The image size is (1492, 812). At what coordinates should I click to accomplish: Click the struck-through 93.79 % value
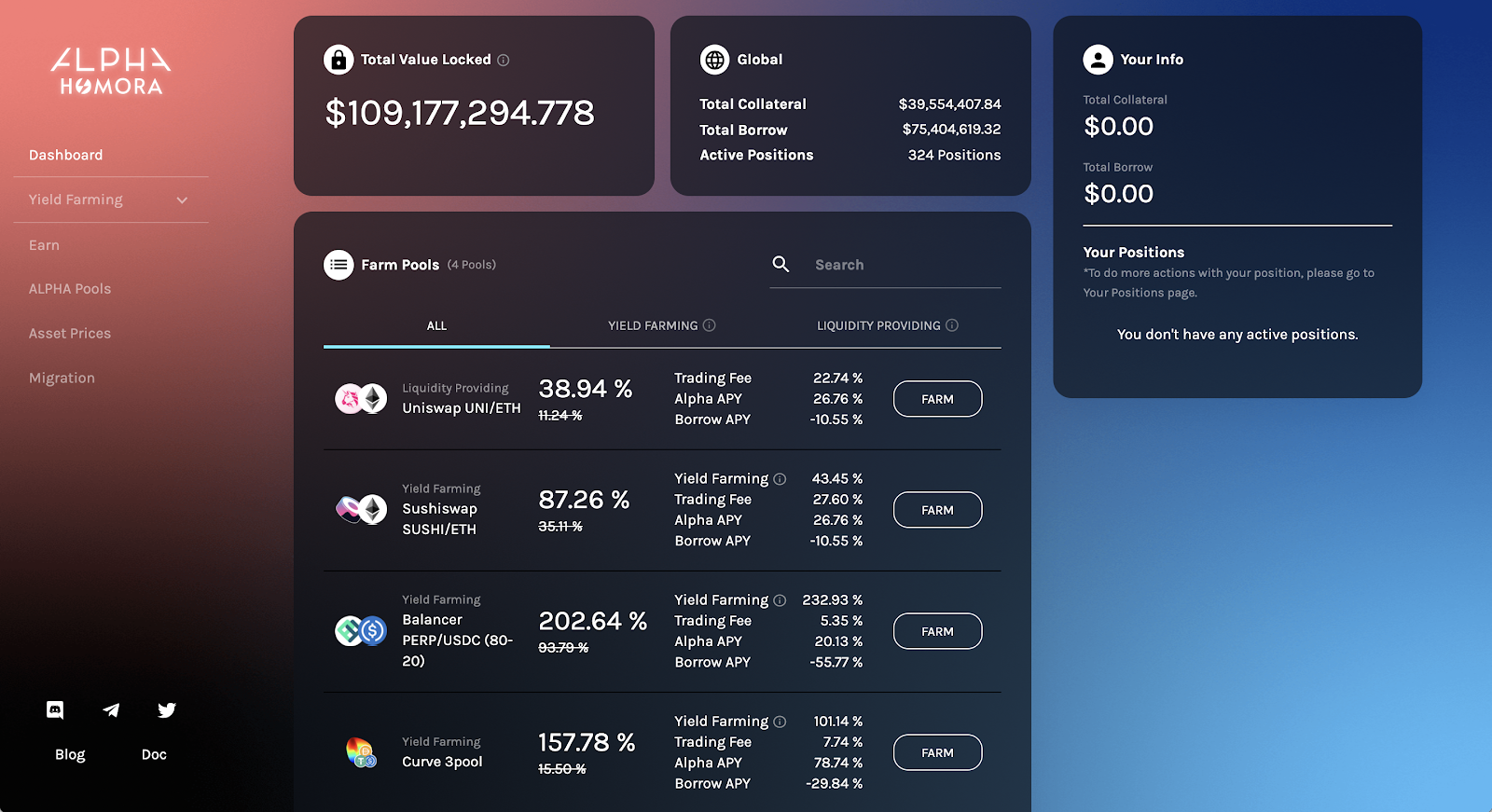(563, 648)
